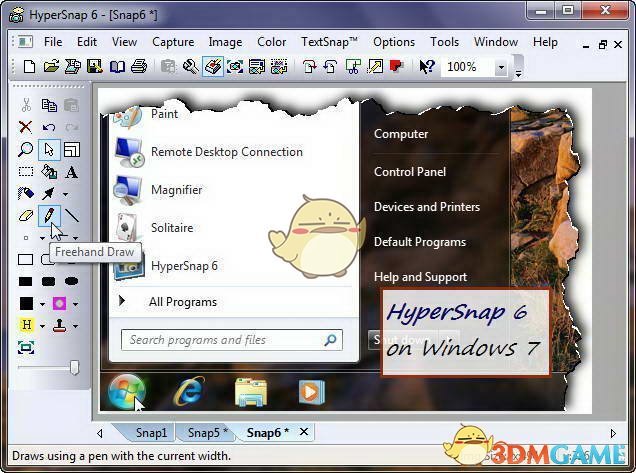636x473 pixels.
Task: Select the airbrush spray tool
Action: (x=26, y=193)
